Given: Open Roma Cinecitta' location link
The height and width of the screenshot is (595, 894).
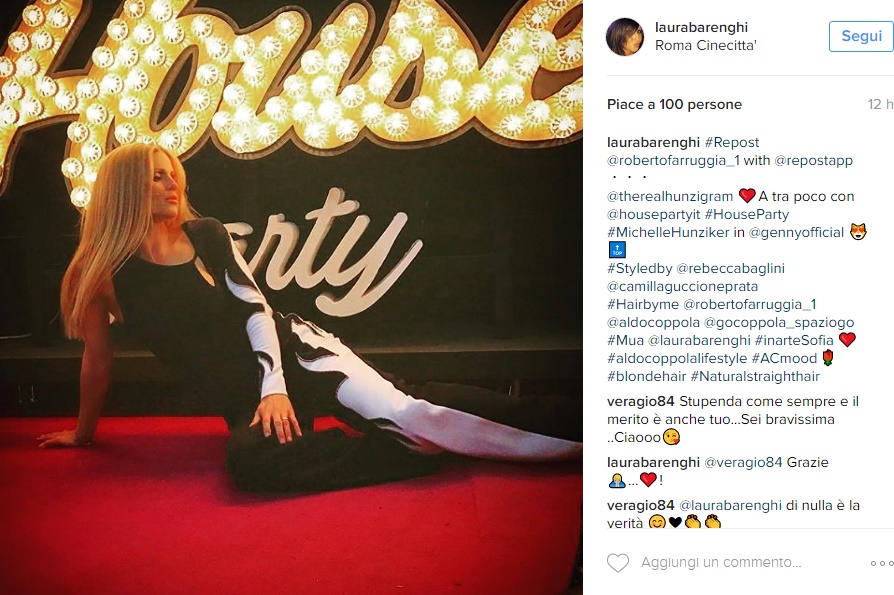Looking at the screenshot, I should pos(706,46).
